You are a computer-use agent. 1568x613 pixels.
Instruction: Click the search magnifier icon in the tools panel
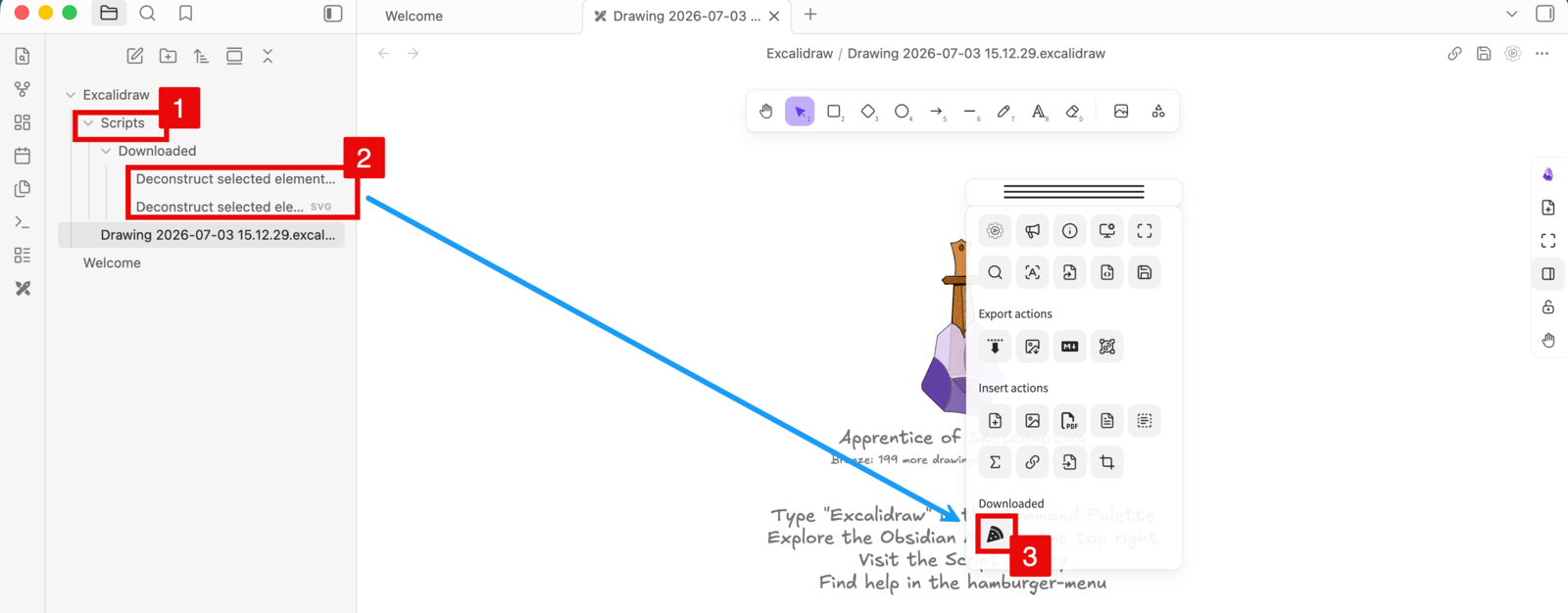(996, 272)
